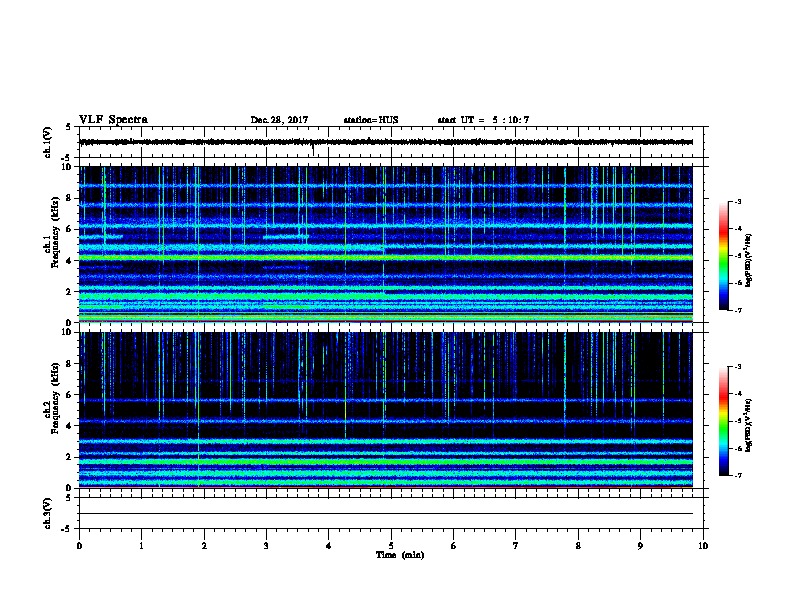Click the "VLF Spectra" plot title

(x=113, y=120)
